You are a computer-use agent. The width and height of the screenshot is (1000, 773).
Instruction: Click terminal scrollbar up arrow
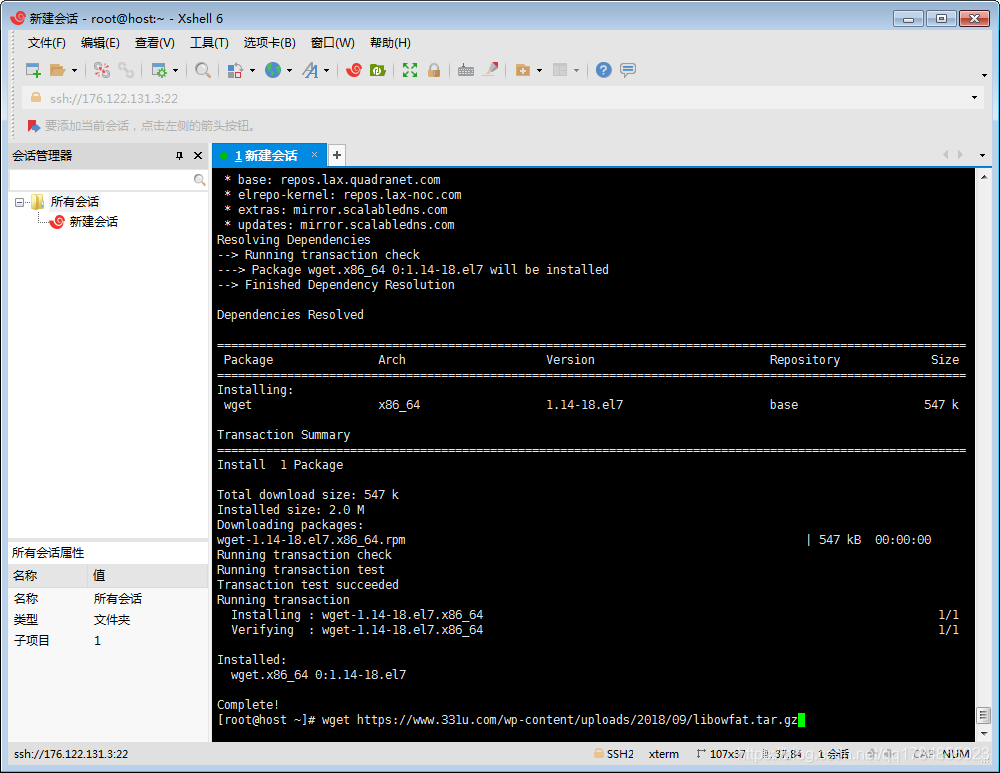point(983,177)
